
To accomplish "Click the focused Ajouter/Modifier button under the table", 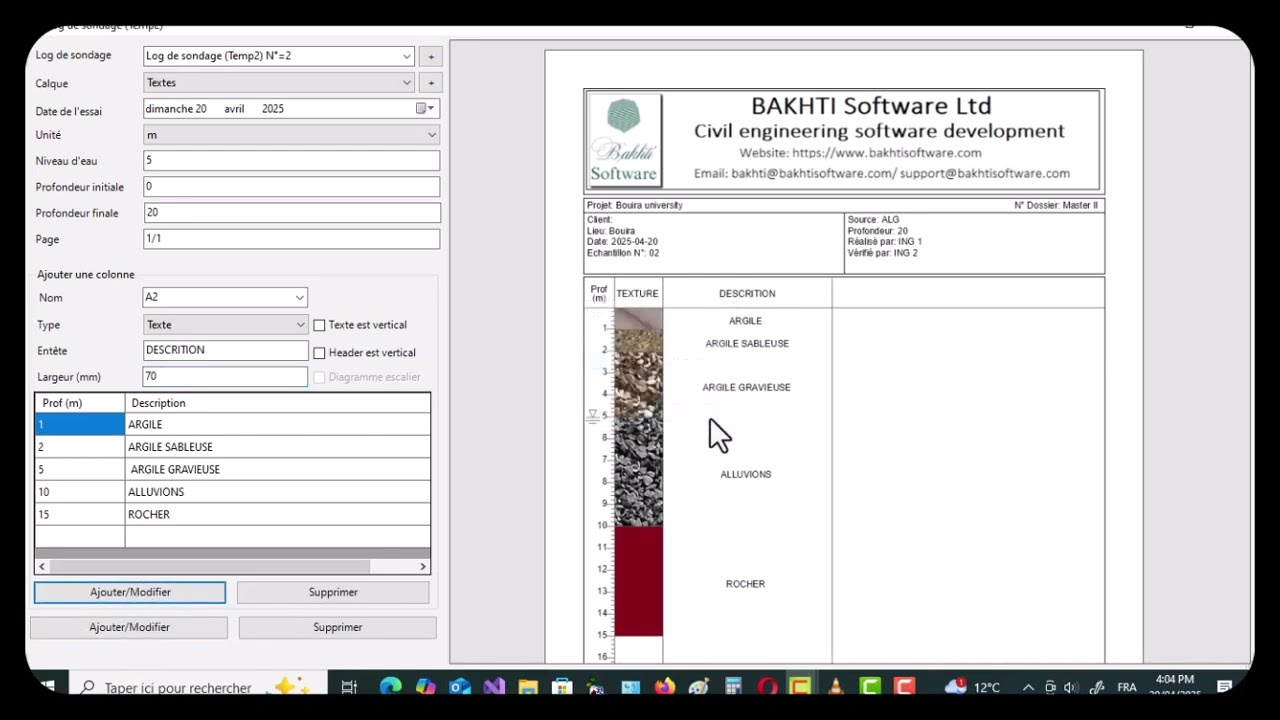I will 130,592.
